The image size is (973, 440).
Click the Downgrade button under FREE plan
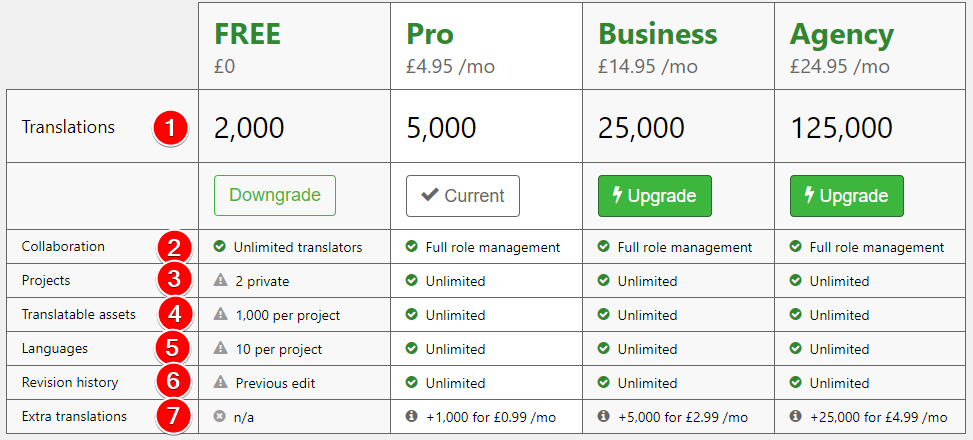(x=275, y=195)
